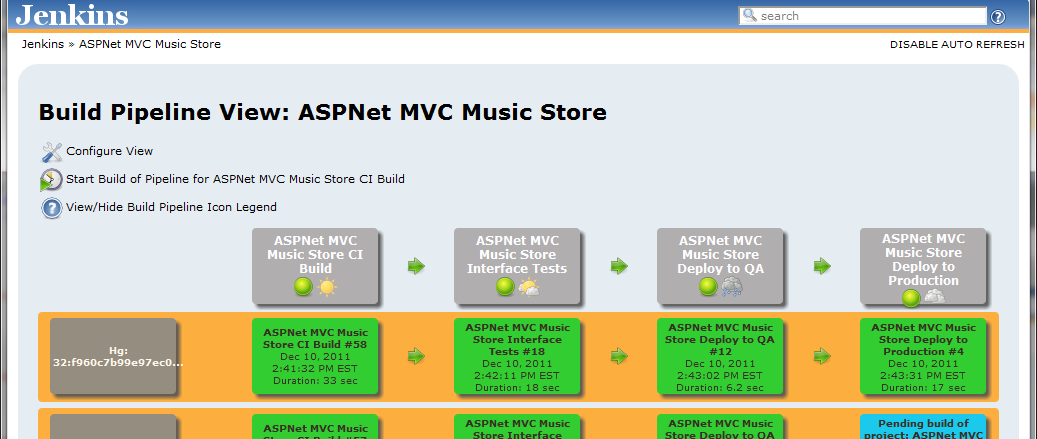The image size is (1037, 439).
Task: Click the Jenkins logo header
Action: tap(72, 15)
